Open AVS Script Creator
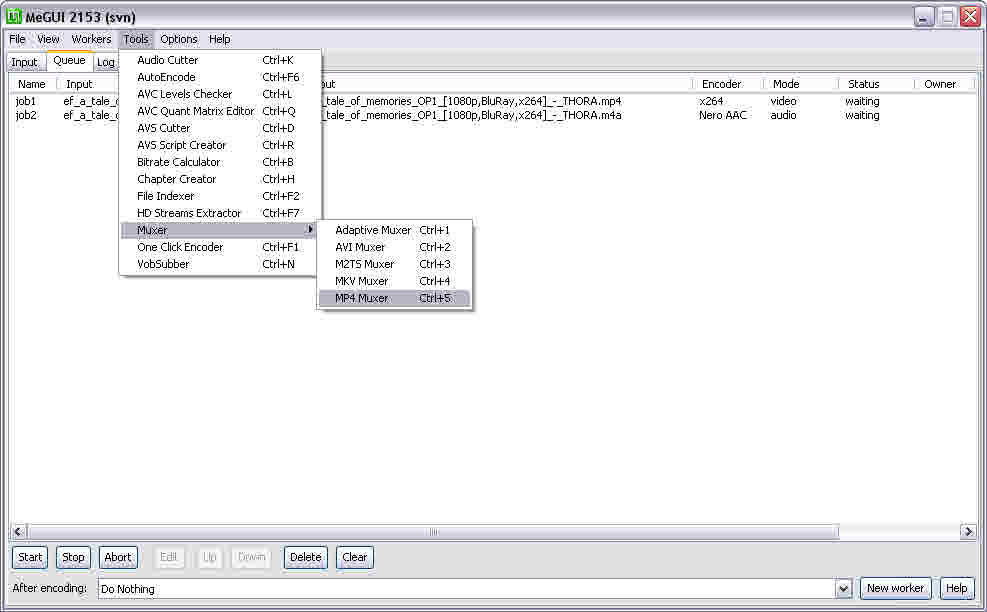 (219, 145)
